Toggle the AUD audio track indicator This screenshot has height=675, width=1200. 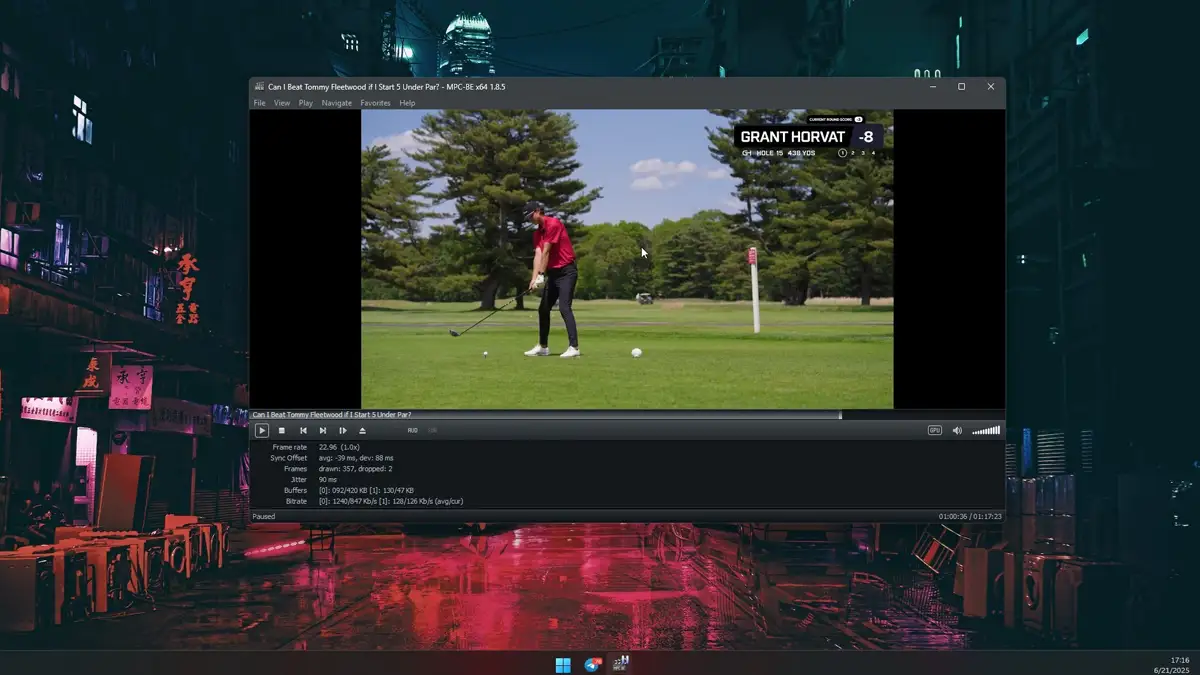411,430
